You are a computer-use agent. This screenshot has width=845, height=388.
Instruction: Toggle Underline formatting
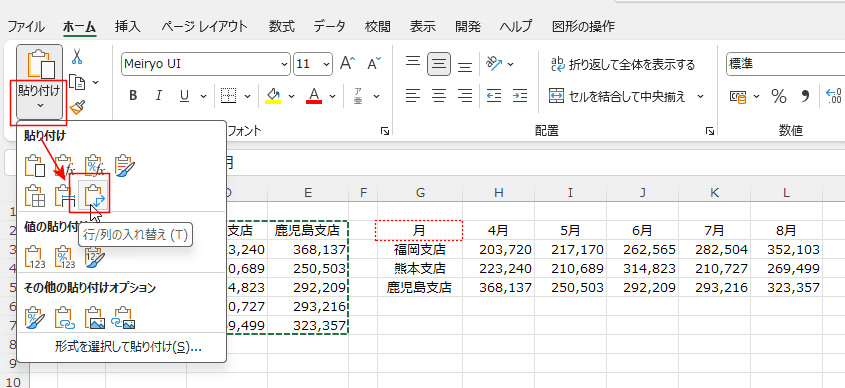(x=185, y=96)
